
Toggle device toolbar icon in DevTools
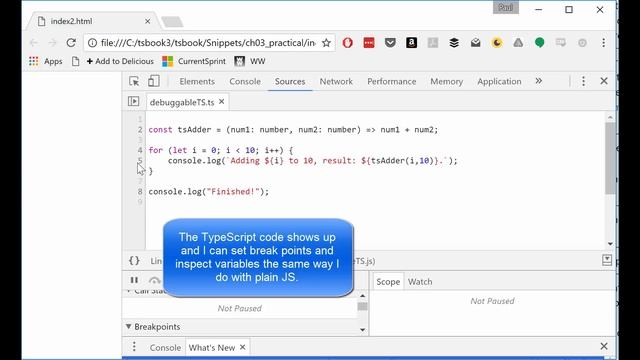click(x=153, y=81)
